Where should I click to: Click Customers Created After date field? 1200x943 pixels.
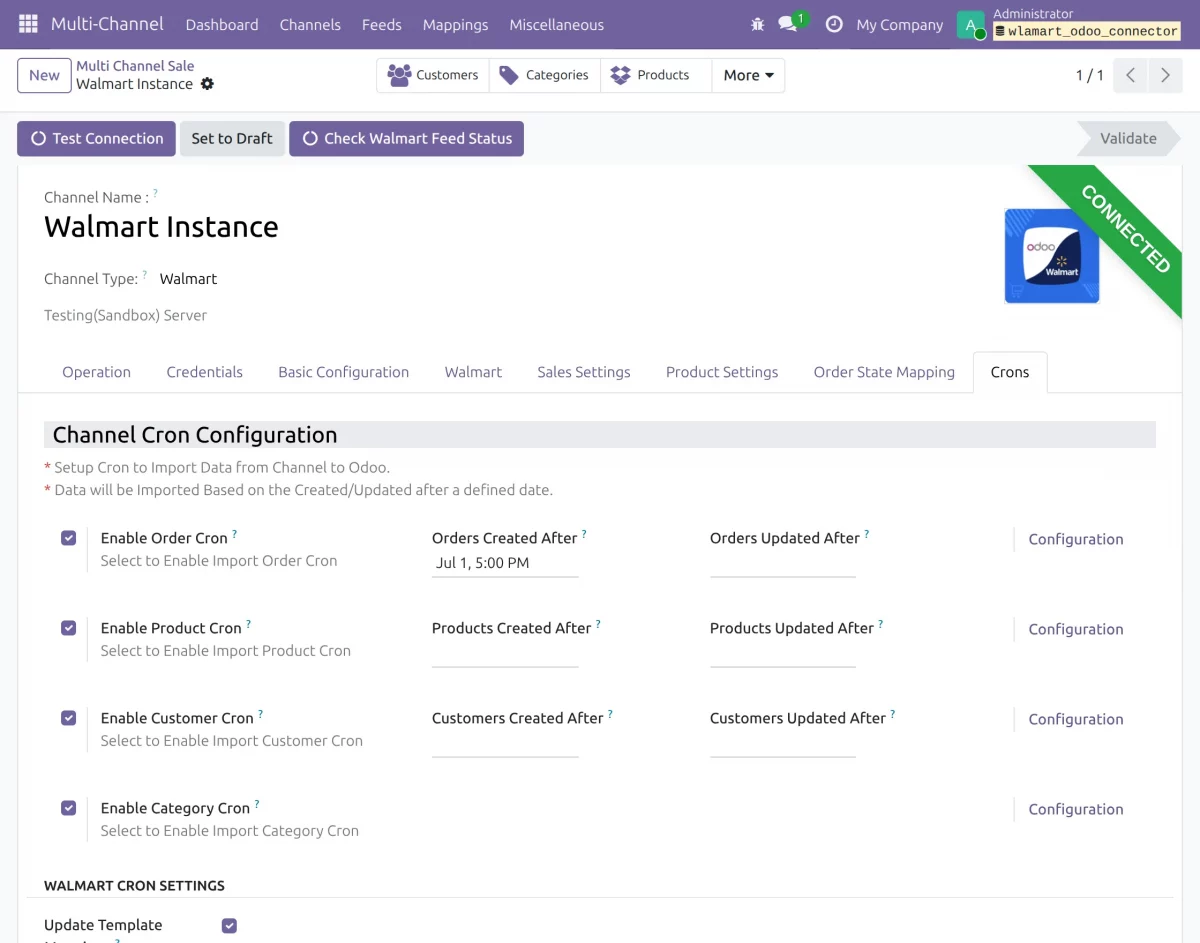[505, 743]
